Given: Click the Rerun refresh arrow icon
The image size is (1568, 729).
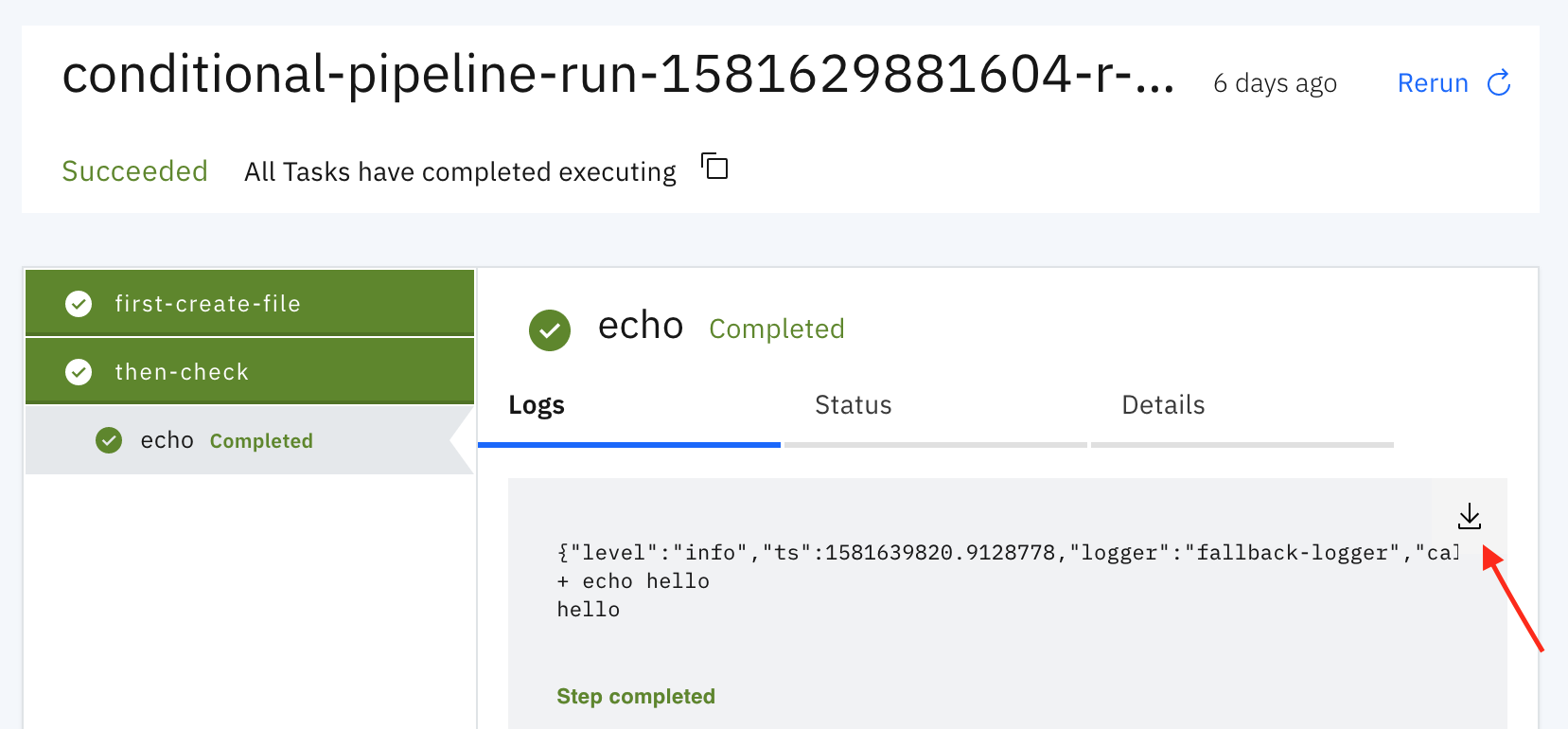Looking at the screenshot, I should tap(1499, 83).
